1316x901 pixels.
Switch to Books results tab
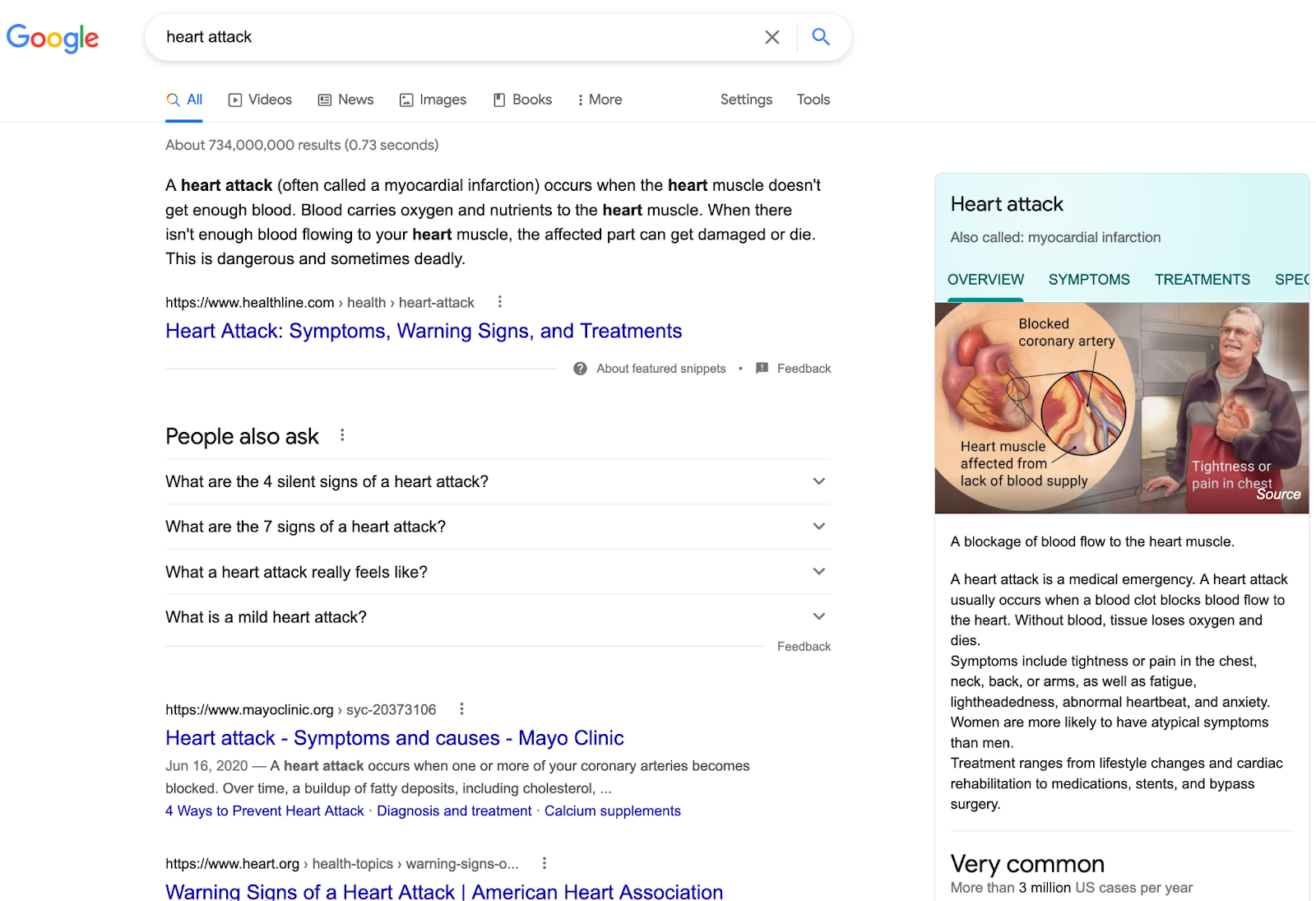point(522,100)
